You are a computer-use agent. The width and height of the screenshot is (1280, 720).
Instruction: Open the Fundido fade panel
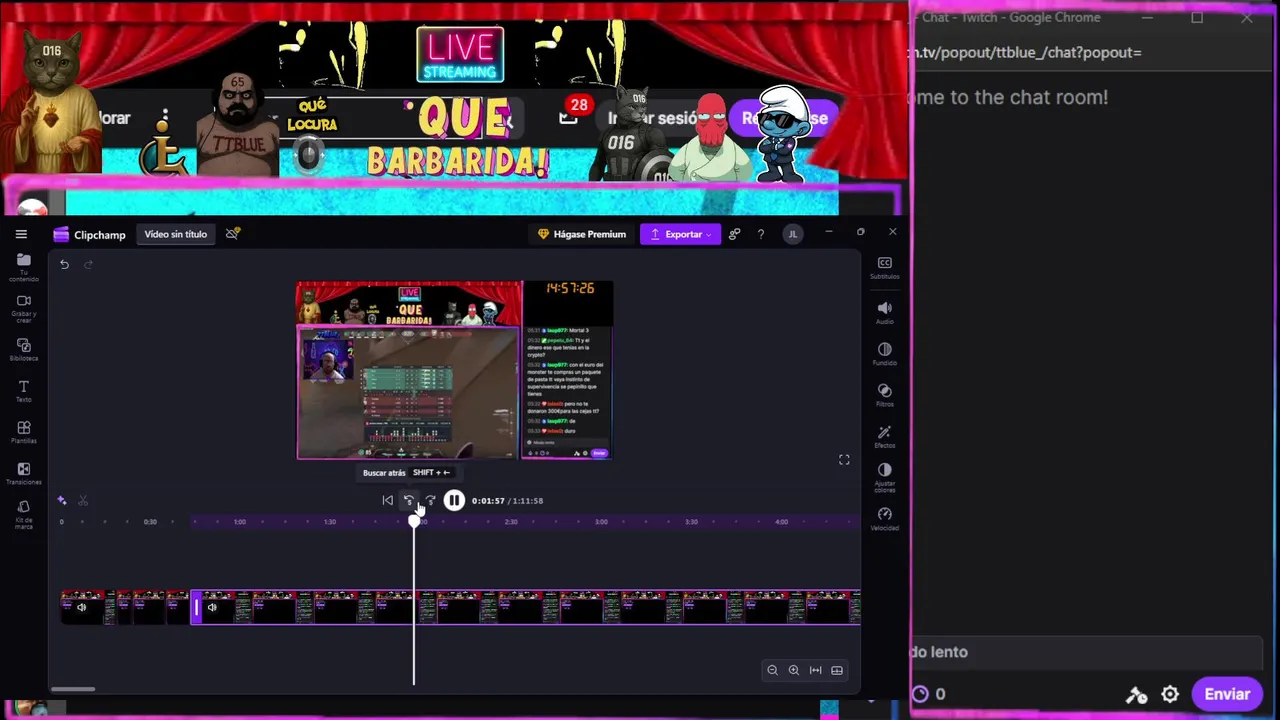[x=884, y=354]
